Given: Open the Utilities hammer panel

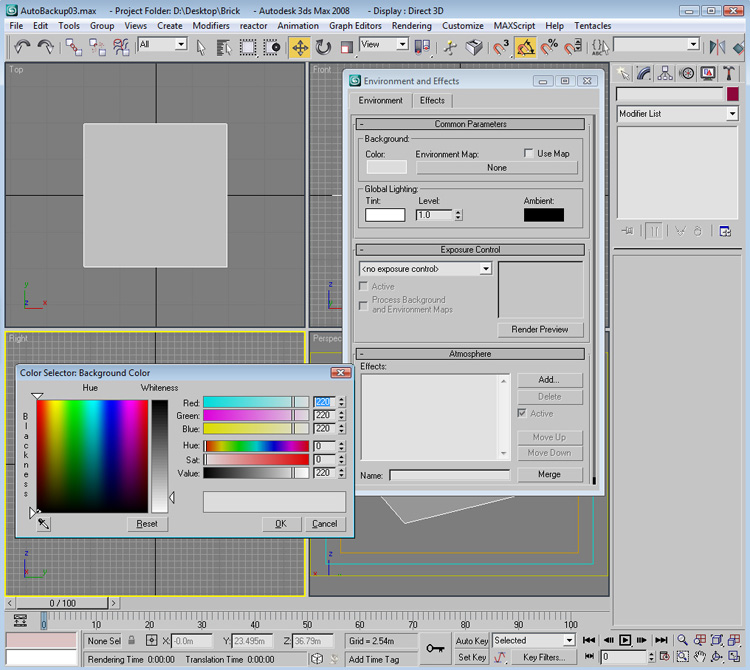Looking at the screenshot, I should [729, 73].
